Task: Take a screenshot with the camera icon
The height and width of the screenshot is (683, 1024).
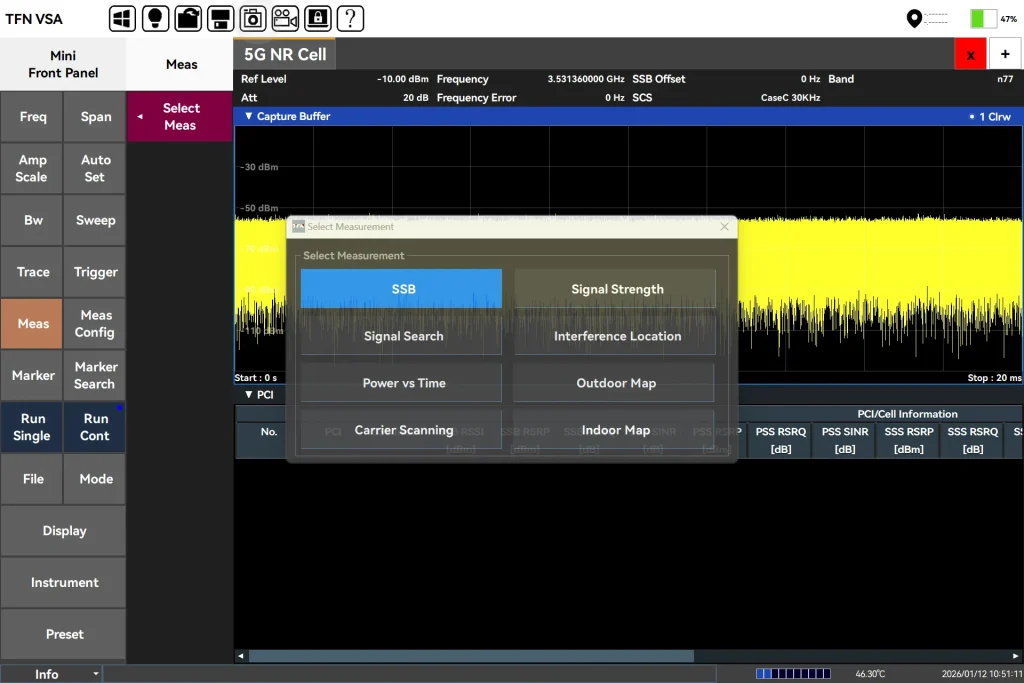Action: click(254, 18)
